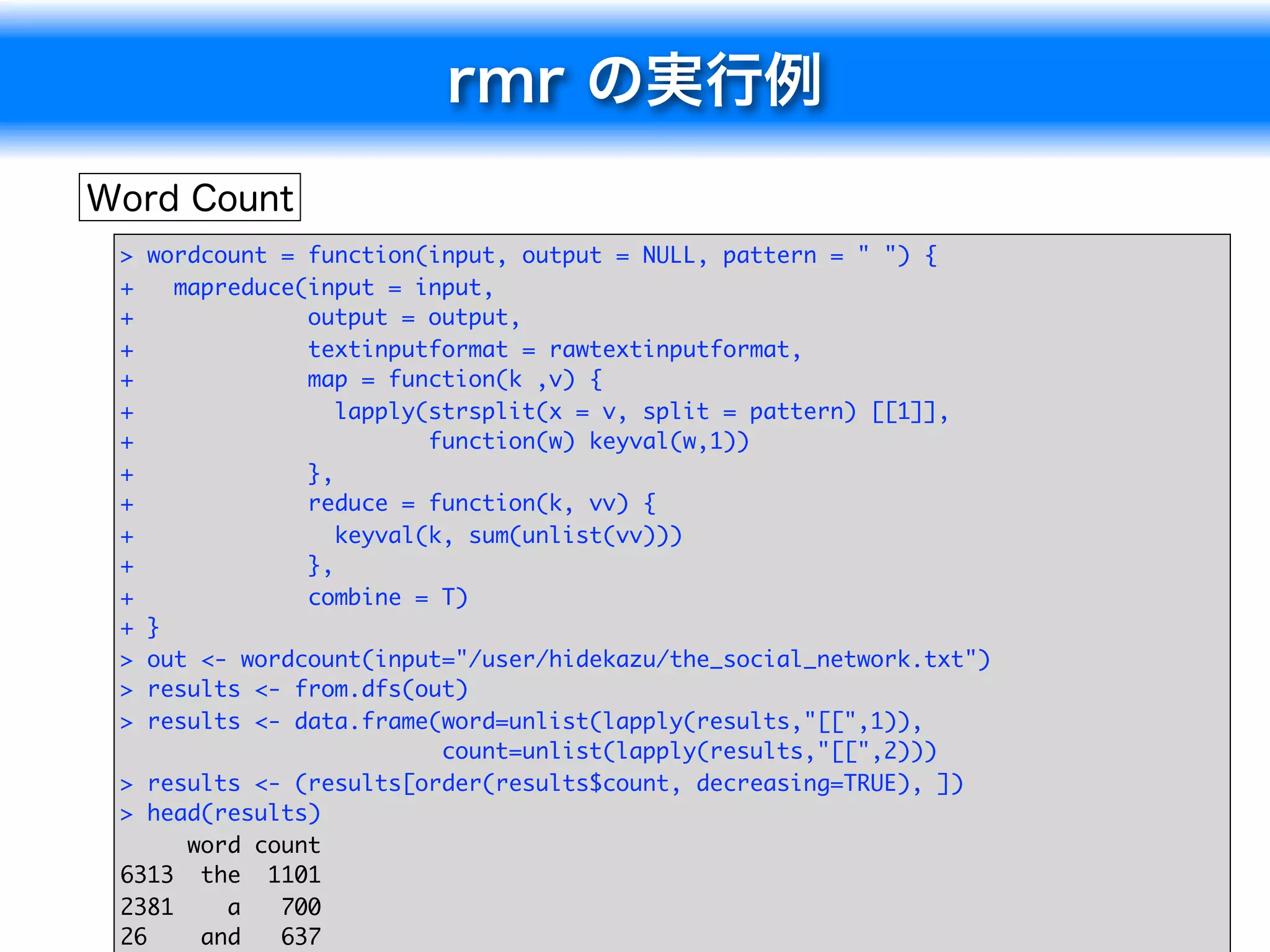1270x952 pixels.
Task: Click the 'results <- data.frame(word=unlist...' line
Action: click(x=522, y=721)
